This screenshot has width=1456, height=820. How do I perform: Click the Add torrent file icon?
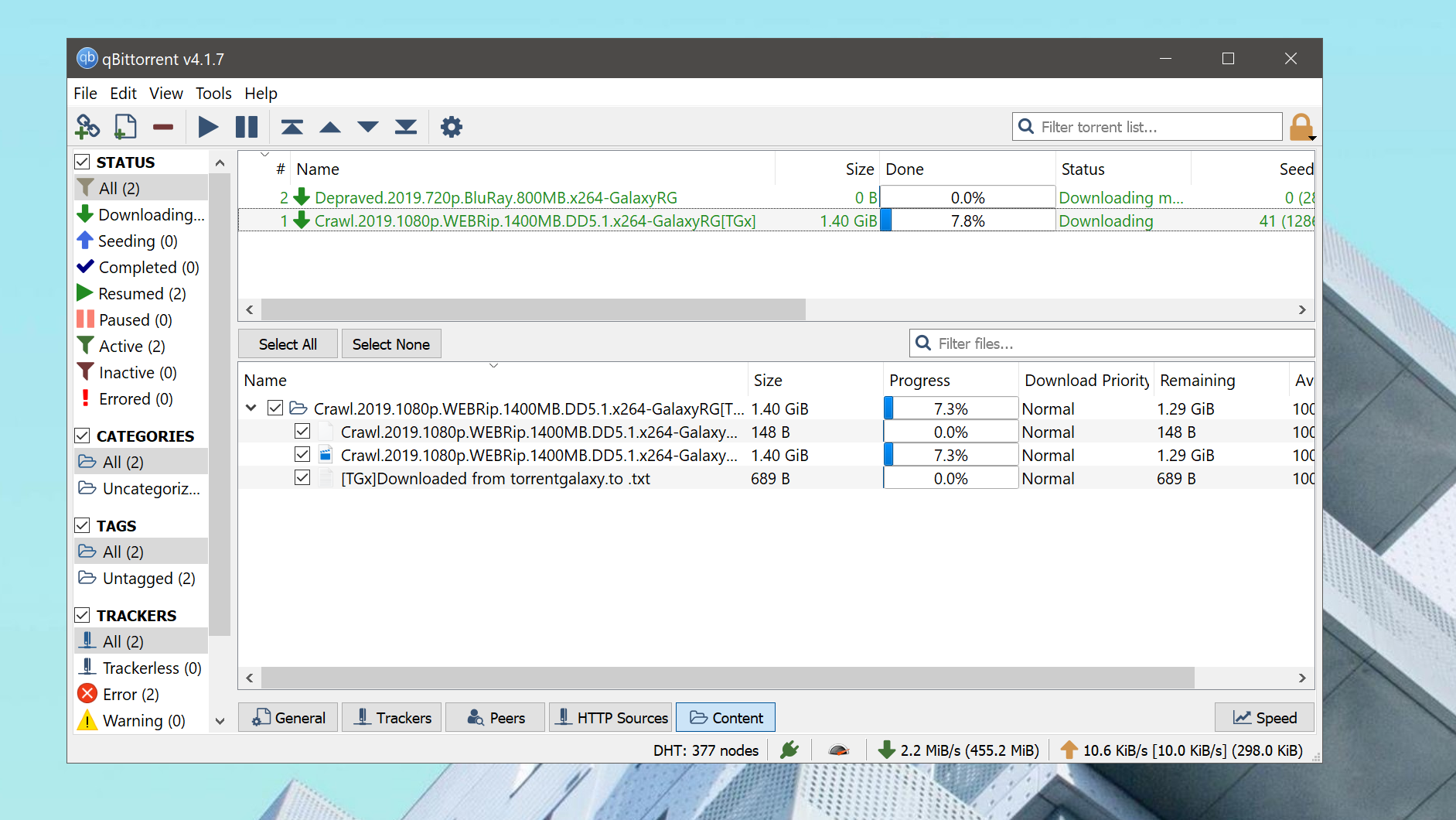click(x=124, y=127)
